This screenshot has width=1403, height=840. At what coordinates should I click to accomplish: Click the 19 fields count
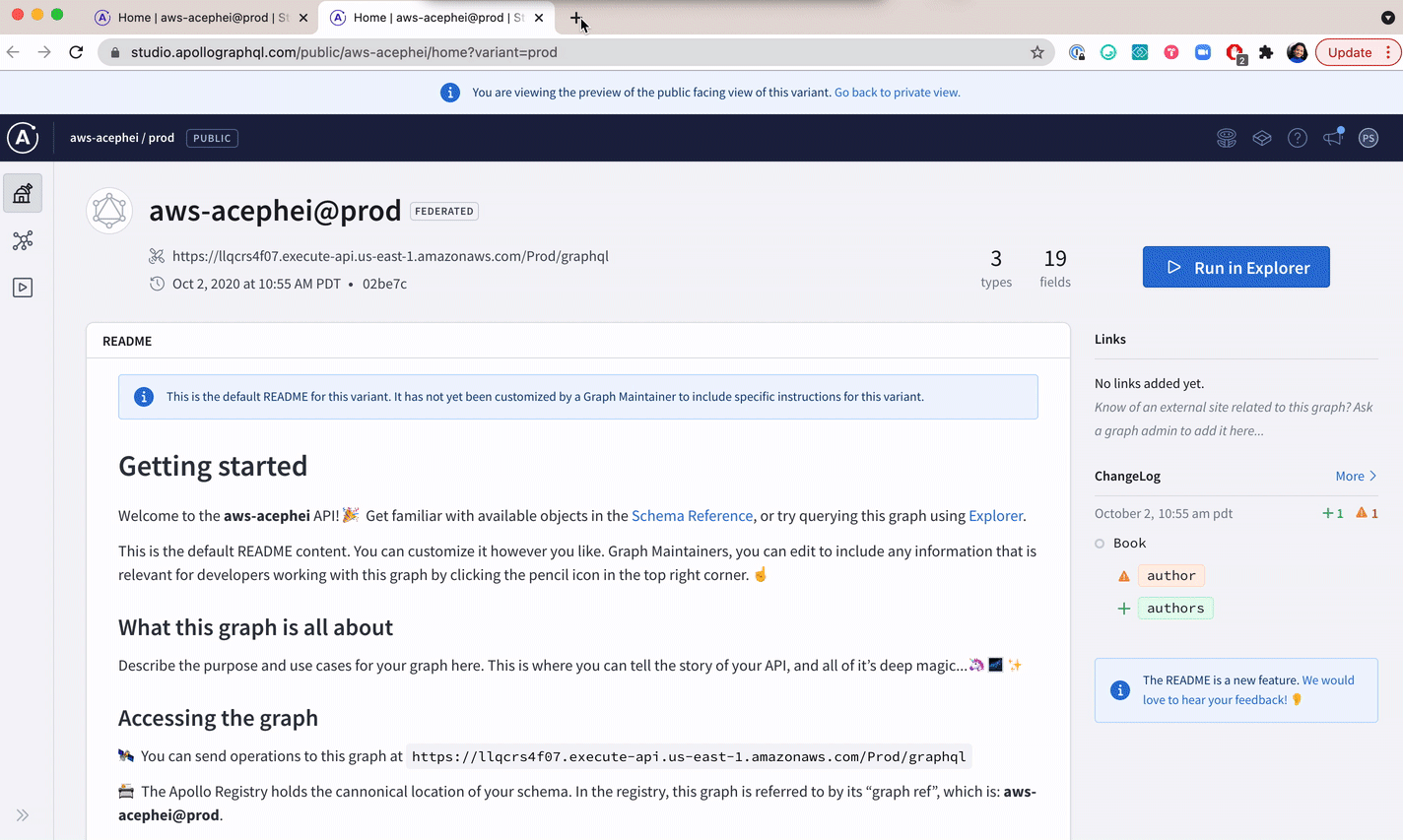pyautogui.click(x=1055, y=268)
